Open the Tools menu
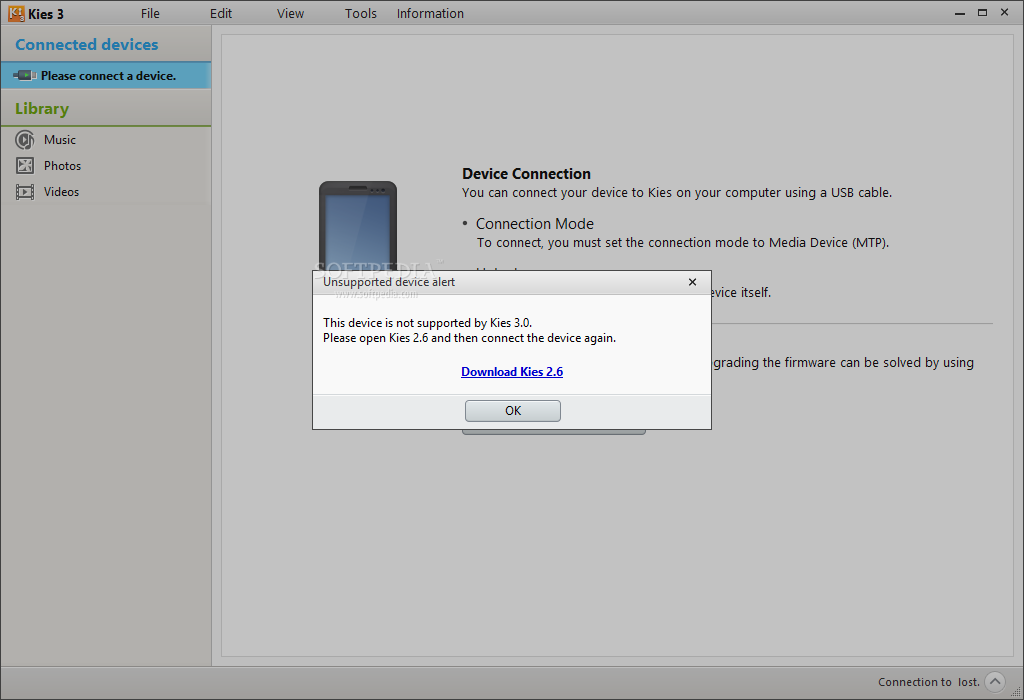1024x700 pixels. tap(360, 14)
